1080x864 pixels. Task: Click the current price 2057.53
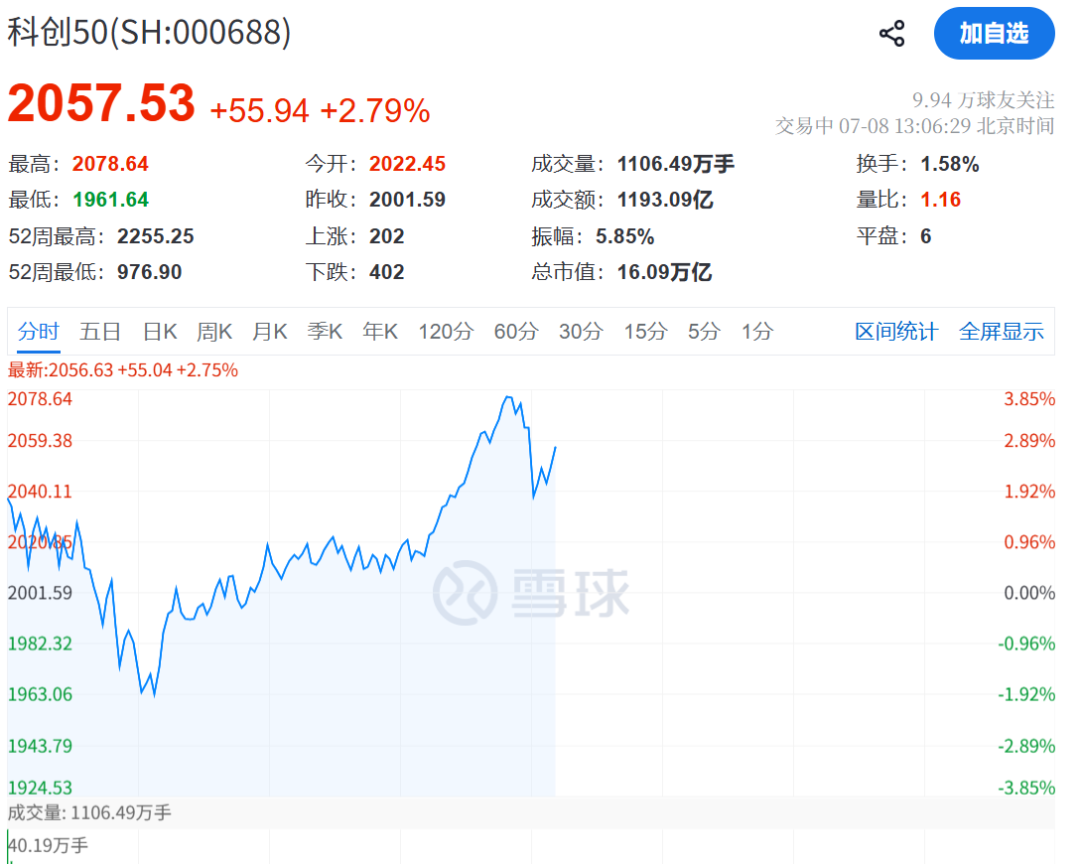coord(101,103)
